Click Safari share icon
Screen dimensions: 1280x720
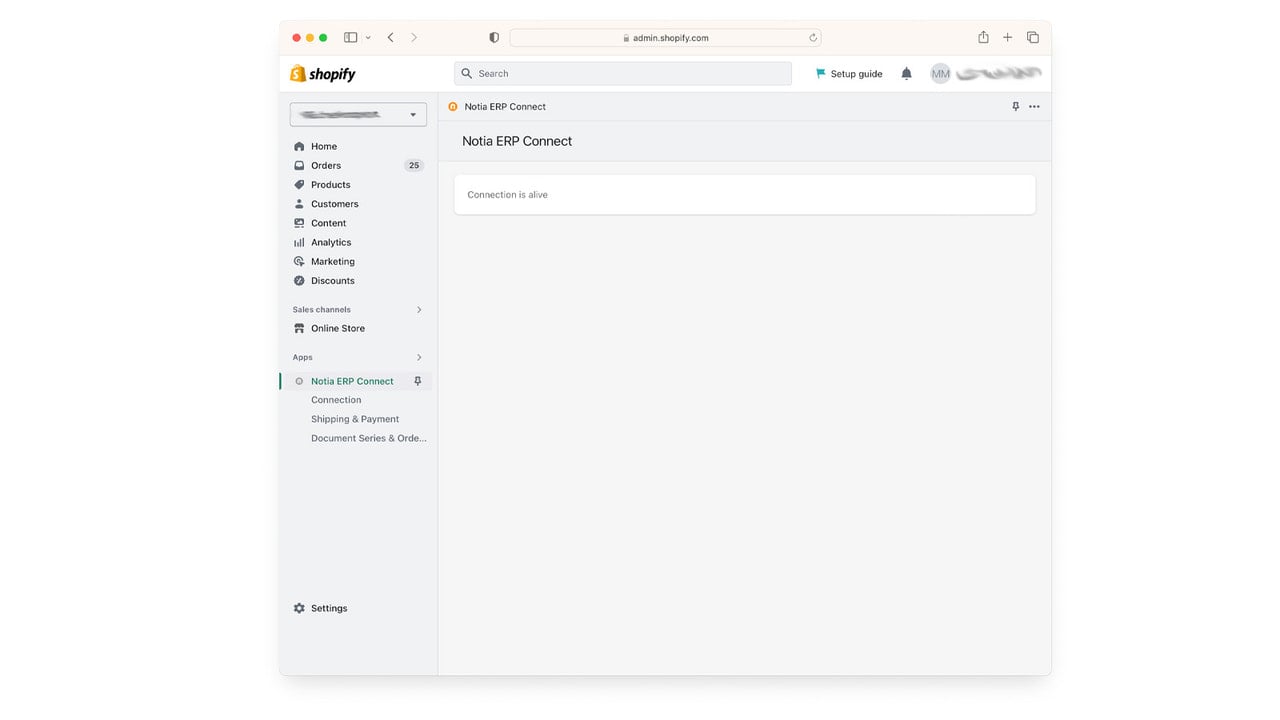coord(983,37)
